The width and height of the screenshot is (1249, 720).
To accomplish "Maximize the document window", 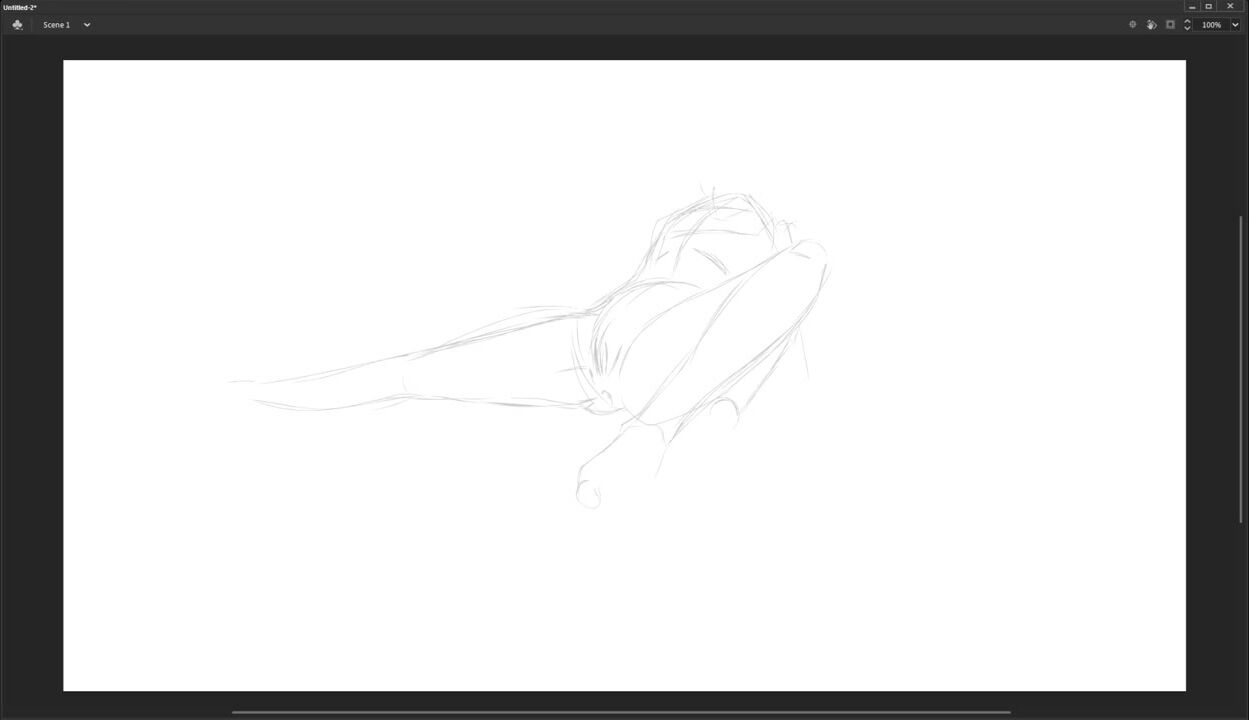I will (x=1209, y=7).
